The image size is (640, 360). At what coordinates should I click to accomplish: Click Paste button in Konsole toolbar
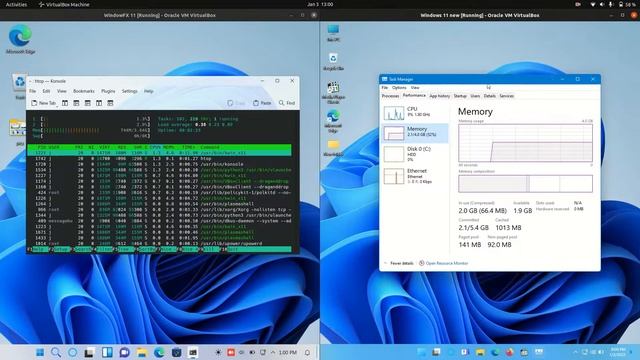[262, 103]
